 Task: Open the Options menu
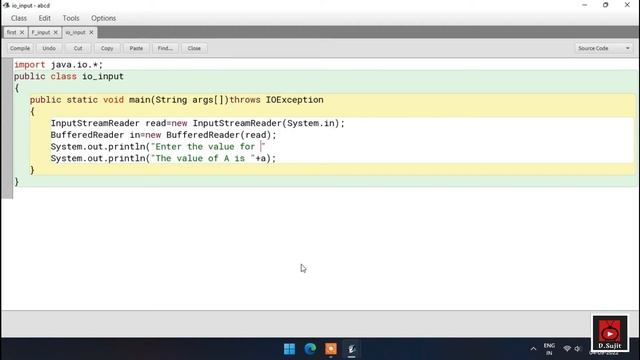[x=103, y=18]
